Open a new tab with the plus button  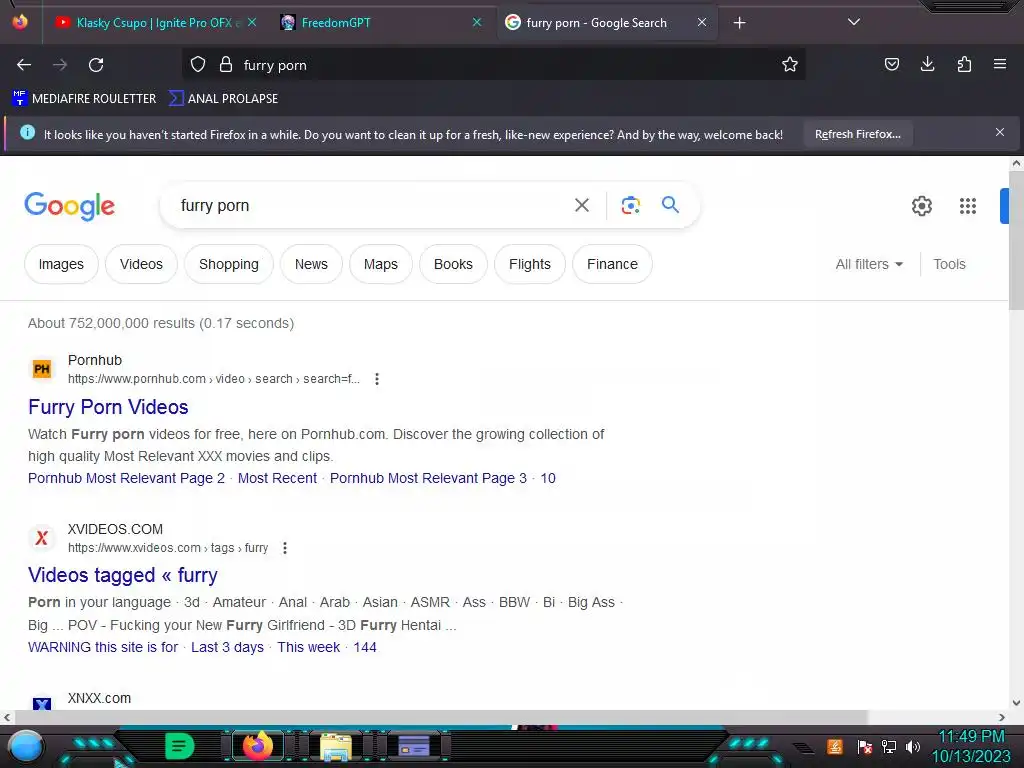tap(739, 23)
